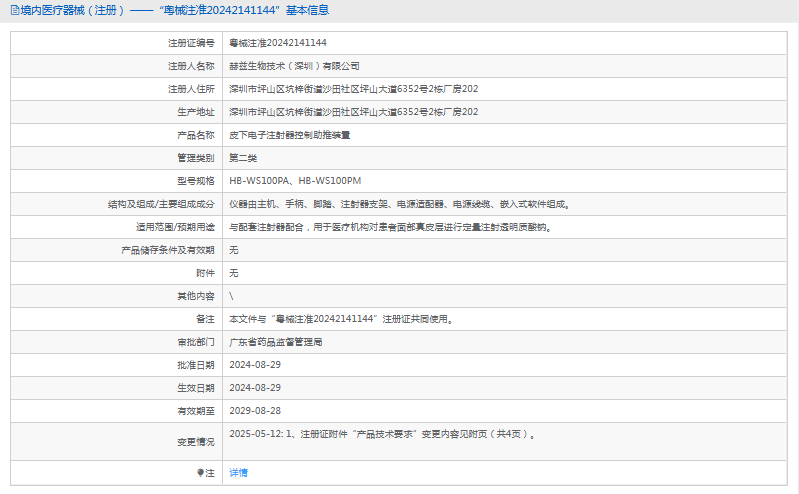Select change record starting 2025-05-12
Image resolution: width=799 pixels, height=494 pixels.
[x=382, y=434]
